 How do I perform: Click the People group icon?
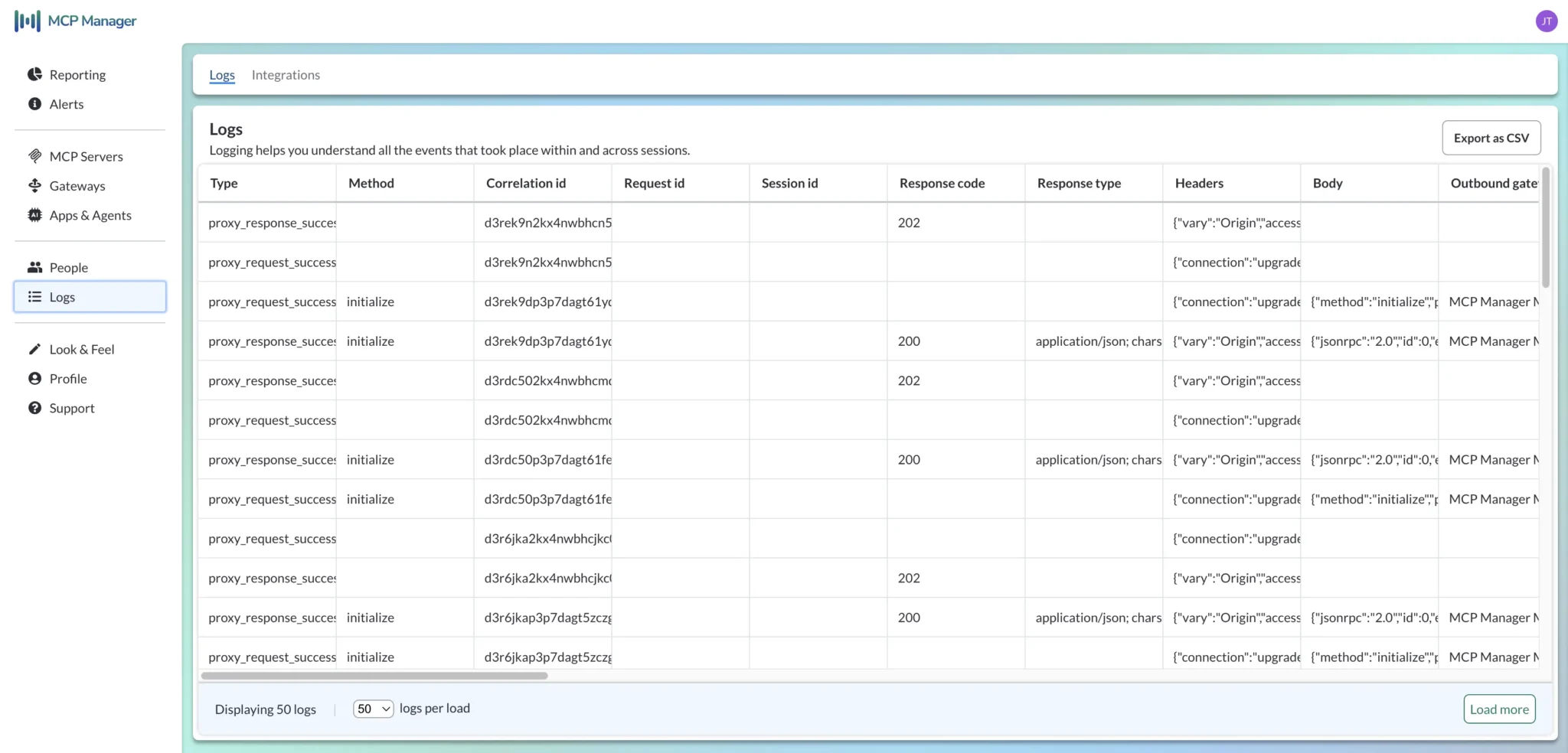pos(34,267)
